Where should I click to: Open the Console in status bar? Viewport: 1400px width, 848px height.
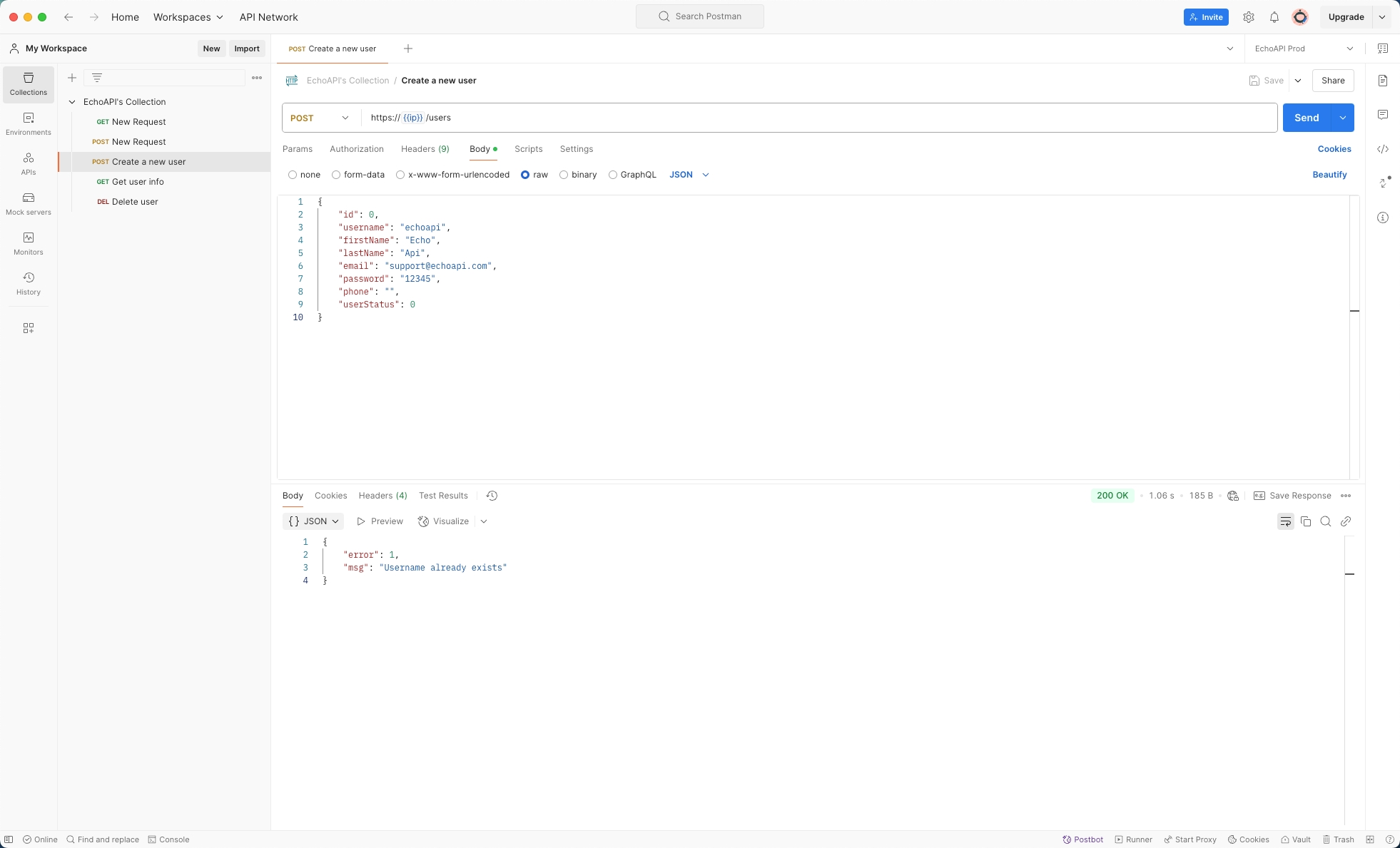click(168, 839)
